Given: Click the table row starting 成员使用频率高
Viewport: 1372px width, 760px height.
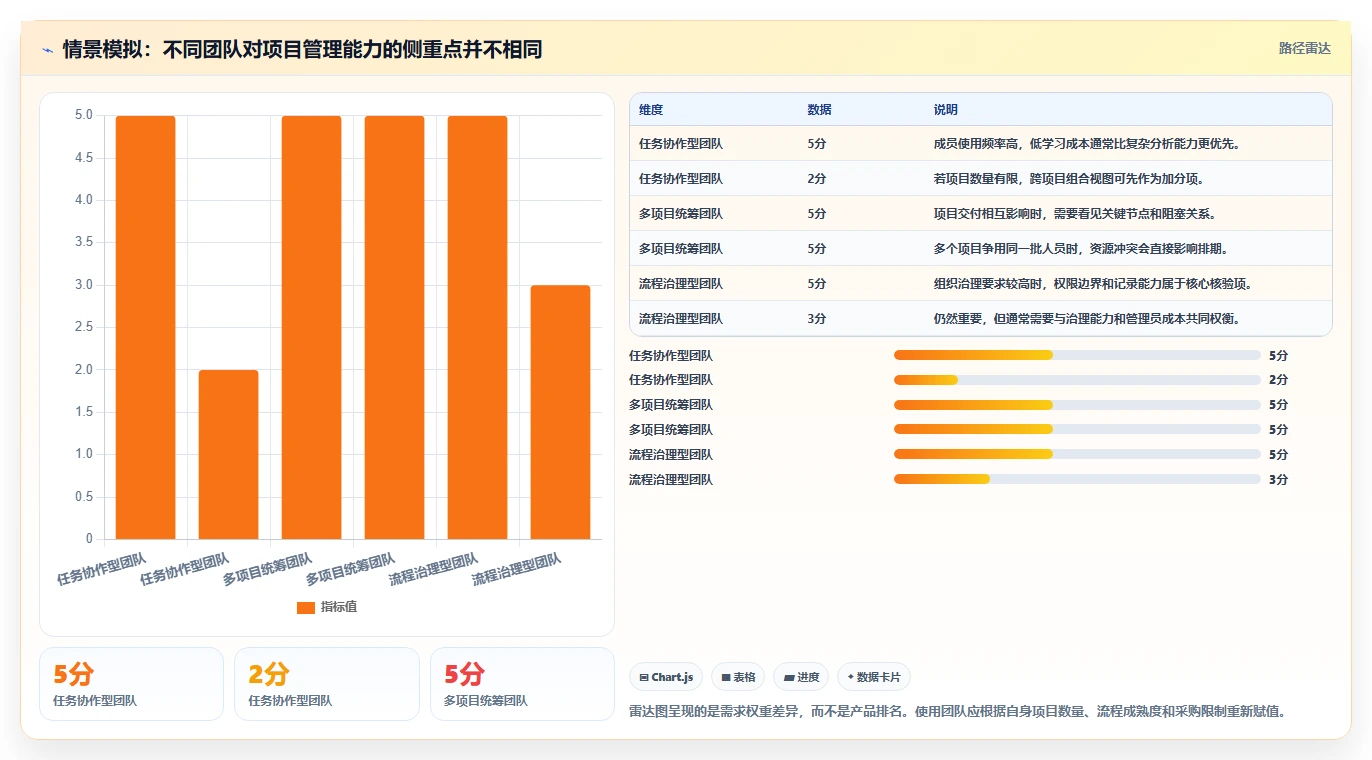Looking at the screenshot, I should (981, 144).
